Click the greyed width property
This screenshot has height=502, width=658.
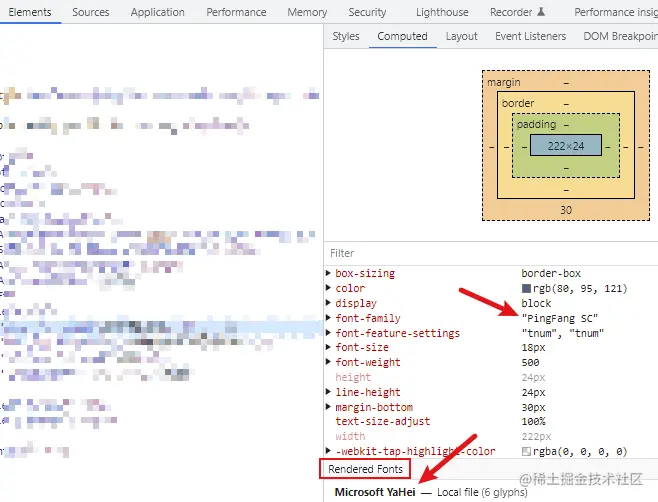350,436
